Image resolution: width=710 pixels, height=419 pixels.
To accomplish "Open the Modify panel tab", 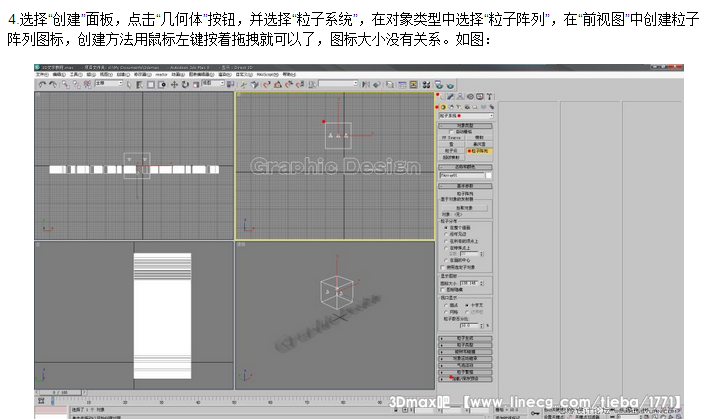I will point(450,98).
